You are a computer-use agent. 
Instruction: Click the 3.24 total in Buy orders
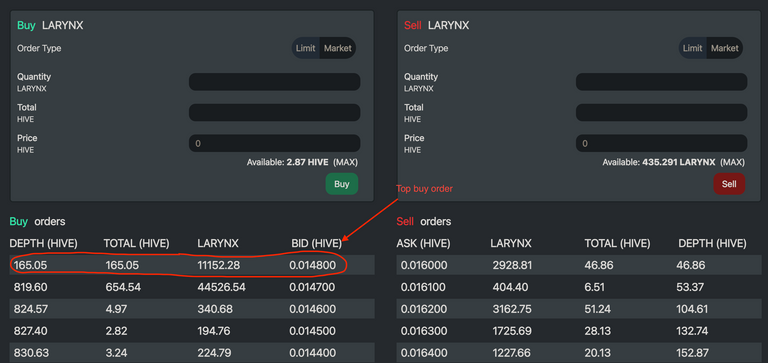[116, 353]
